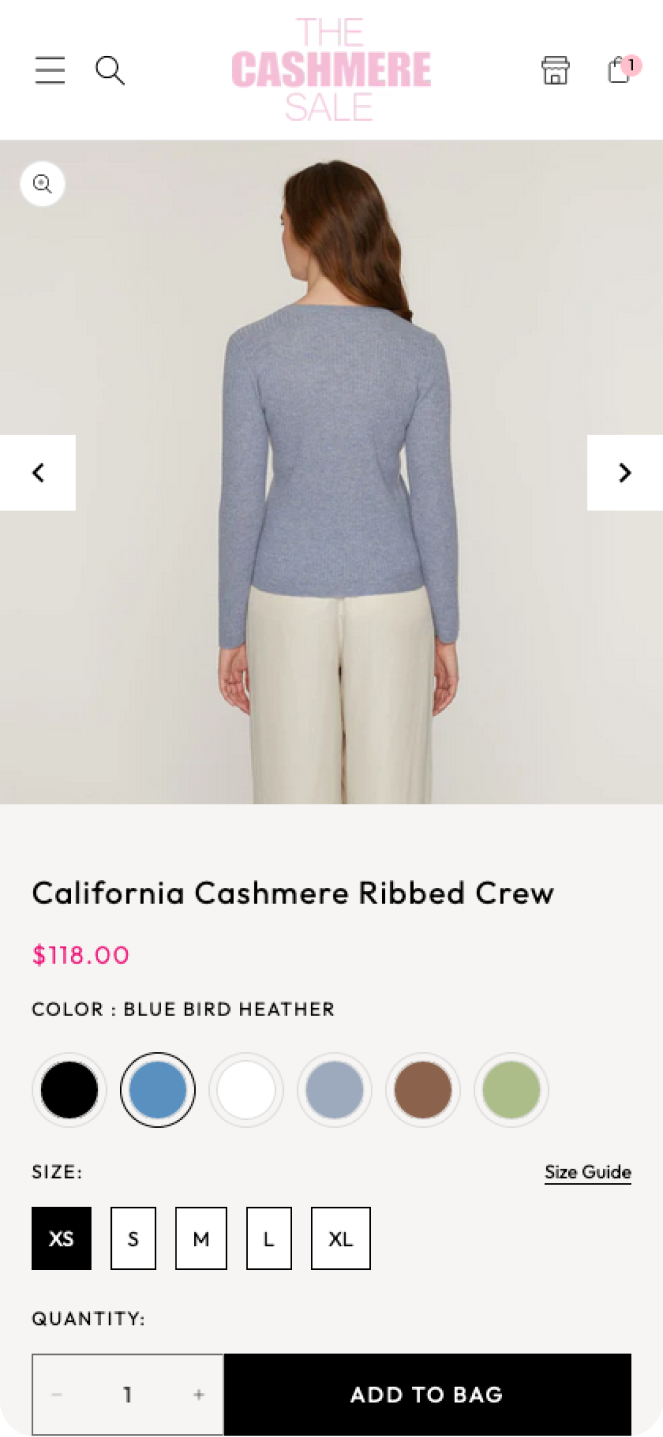663x1437 pixels.
Task: Show the previous product image
Action: 38,472
